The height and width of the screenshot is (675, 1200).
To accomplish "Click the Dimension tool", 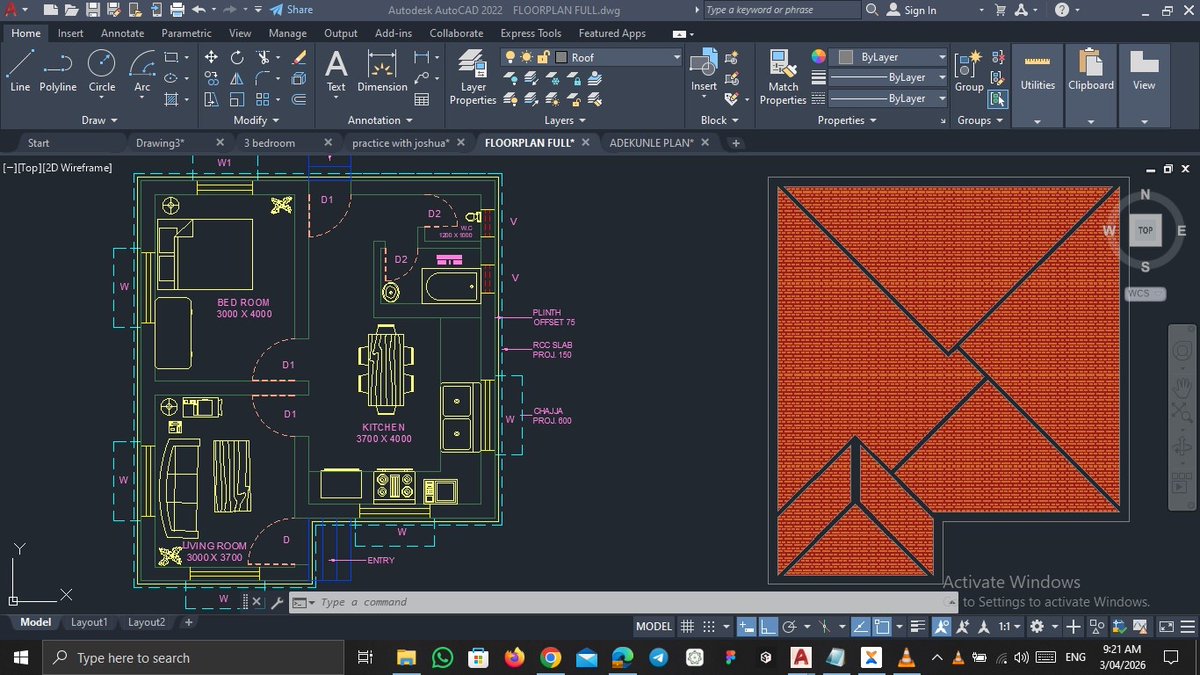I will pos(382,71).
